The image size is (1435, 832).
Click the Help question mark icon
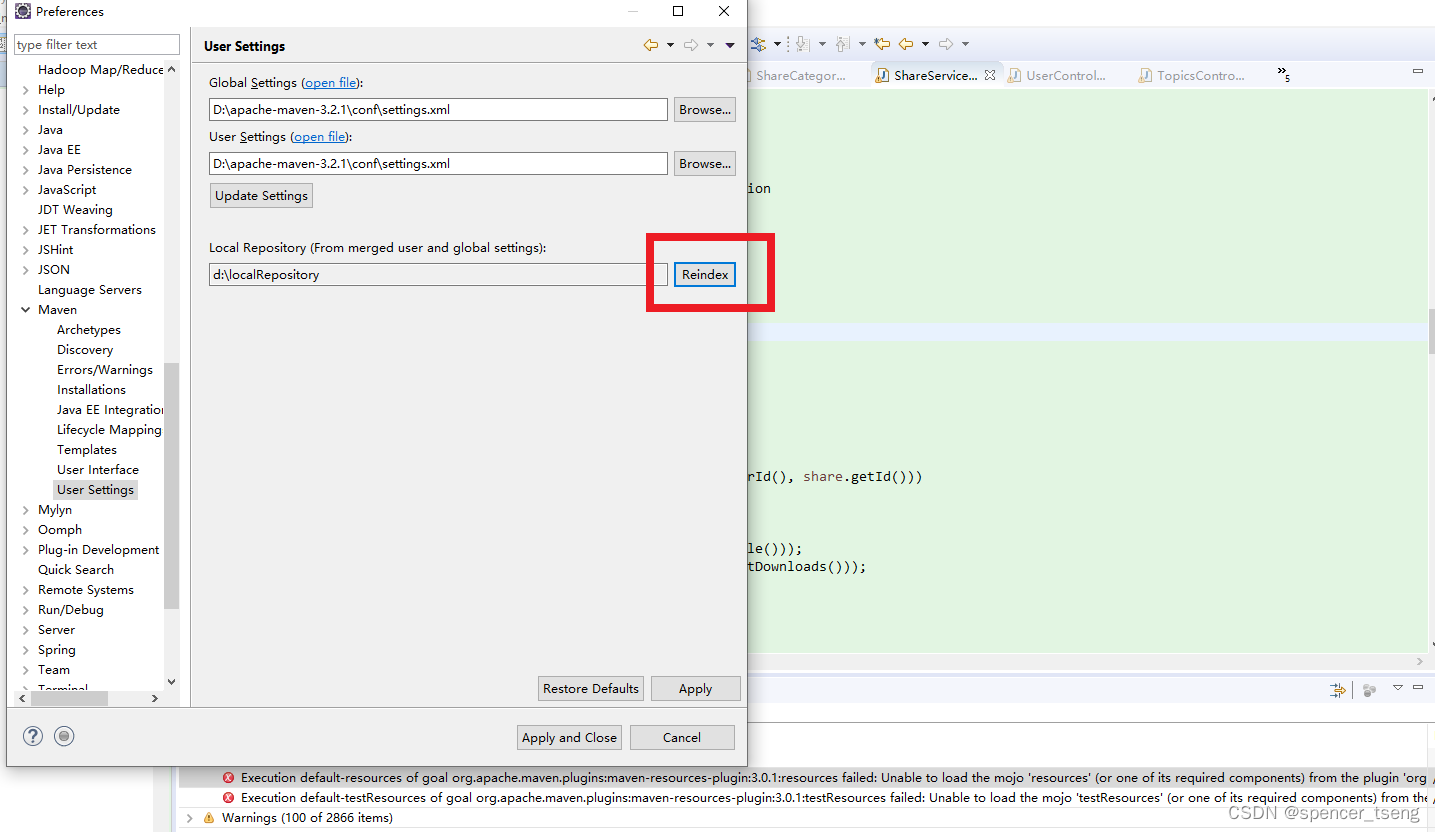point(33,736)
